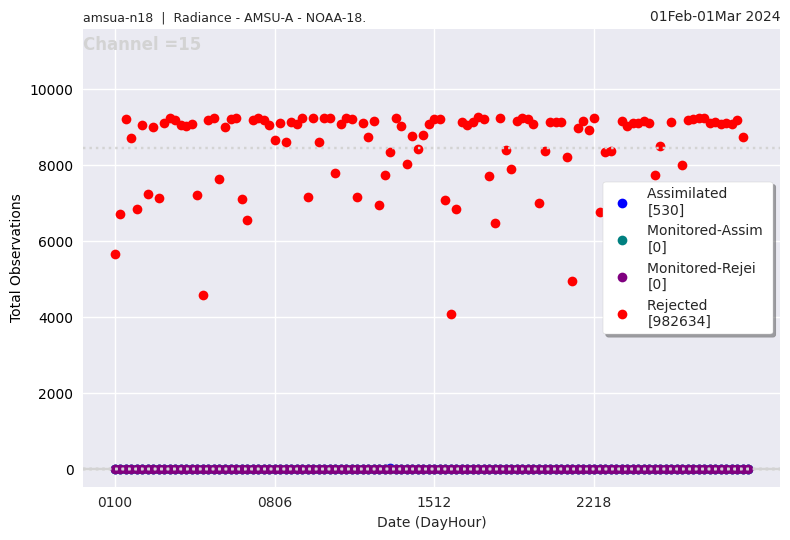
Task: Select the Assimilated [530] legend label
Action: click(x=687, y=202)
